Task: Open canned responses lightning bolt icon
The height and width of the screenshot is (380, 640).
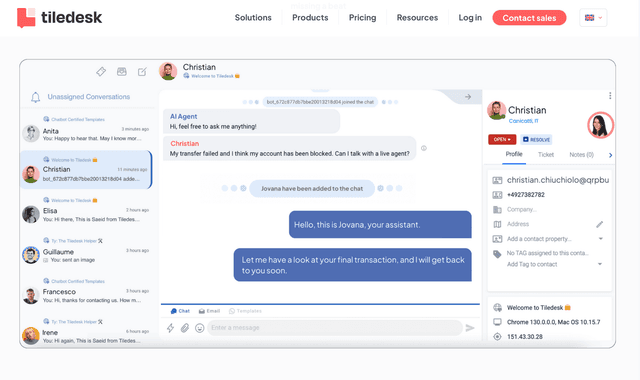Action: click(170, 328)
